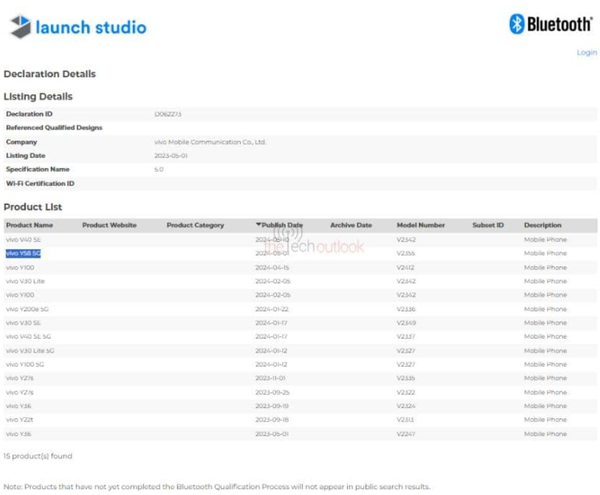Select vivo V40 SE product name

23,239
